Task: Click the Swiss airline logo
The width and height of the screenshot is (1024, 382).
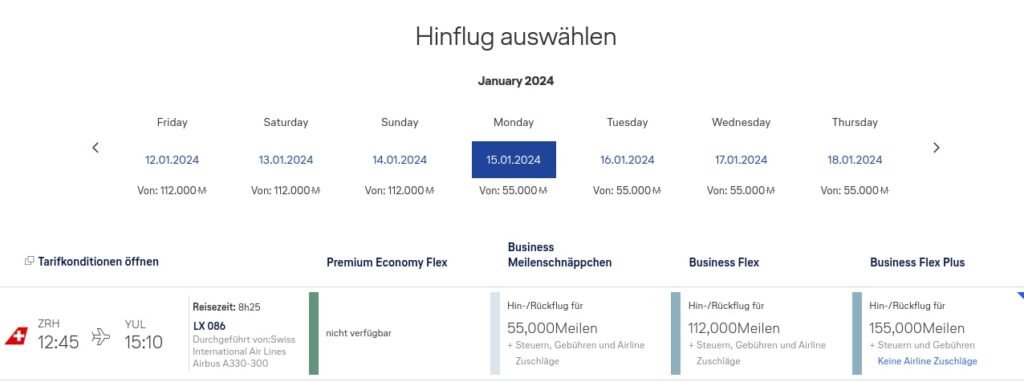Action: (x=16, y=336)
